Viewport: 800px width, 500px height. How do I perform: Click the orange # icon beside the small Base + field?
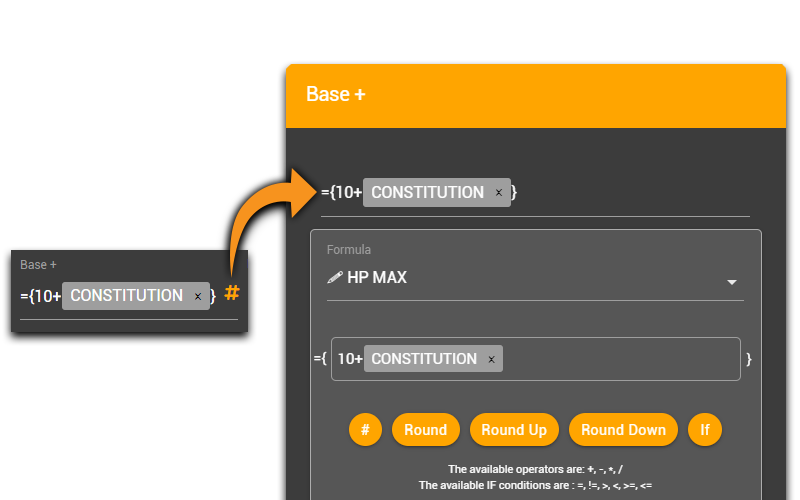point(232,293)
